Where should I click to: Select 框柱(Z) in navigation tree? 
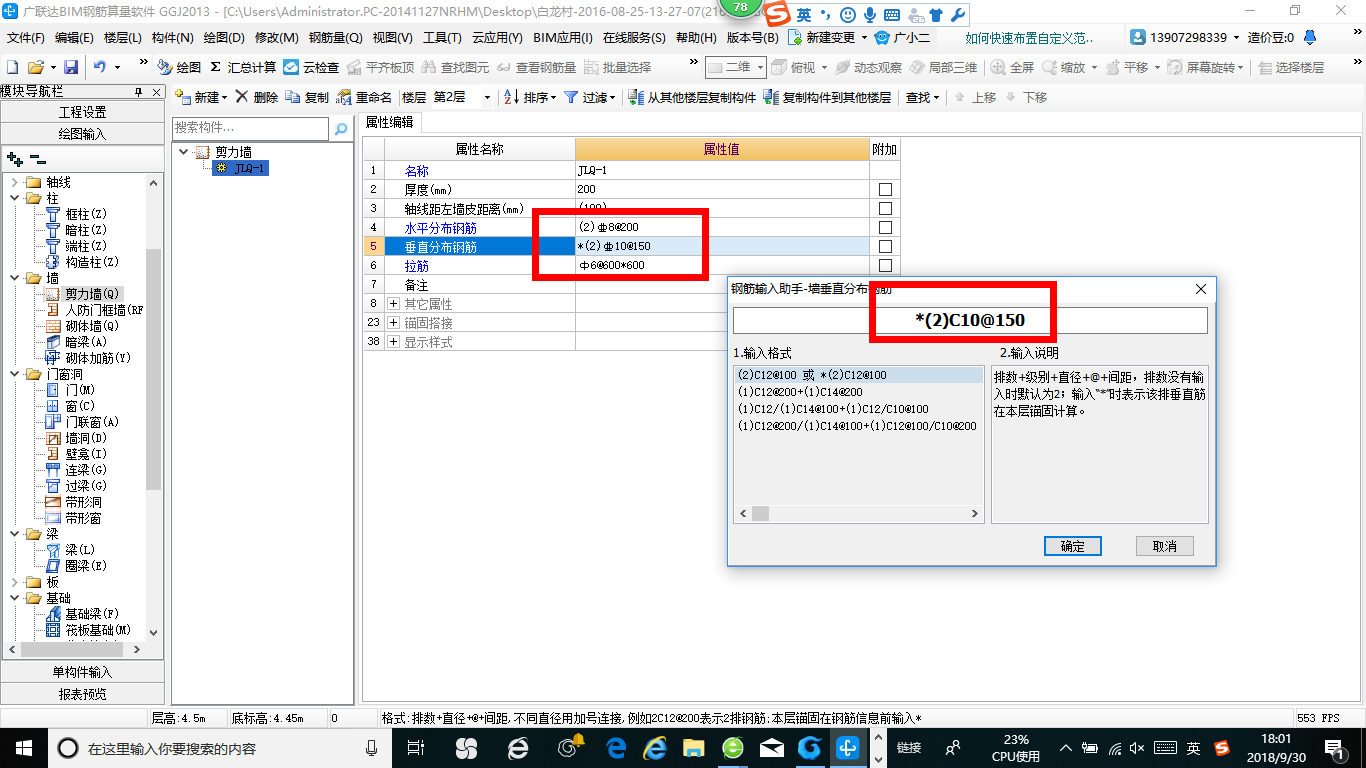coord(85,214)
